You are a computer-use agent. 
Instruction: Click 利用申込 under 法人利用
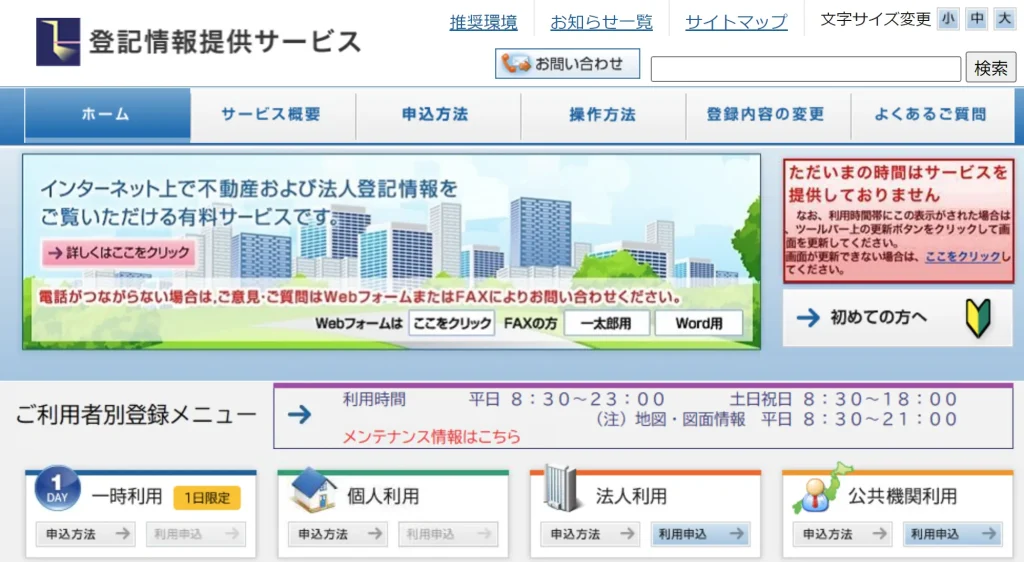point(700,535)
